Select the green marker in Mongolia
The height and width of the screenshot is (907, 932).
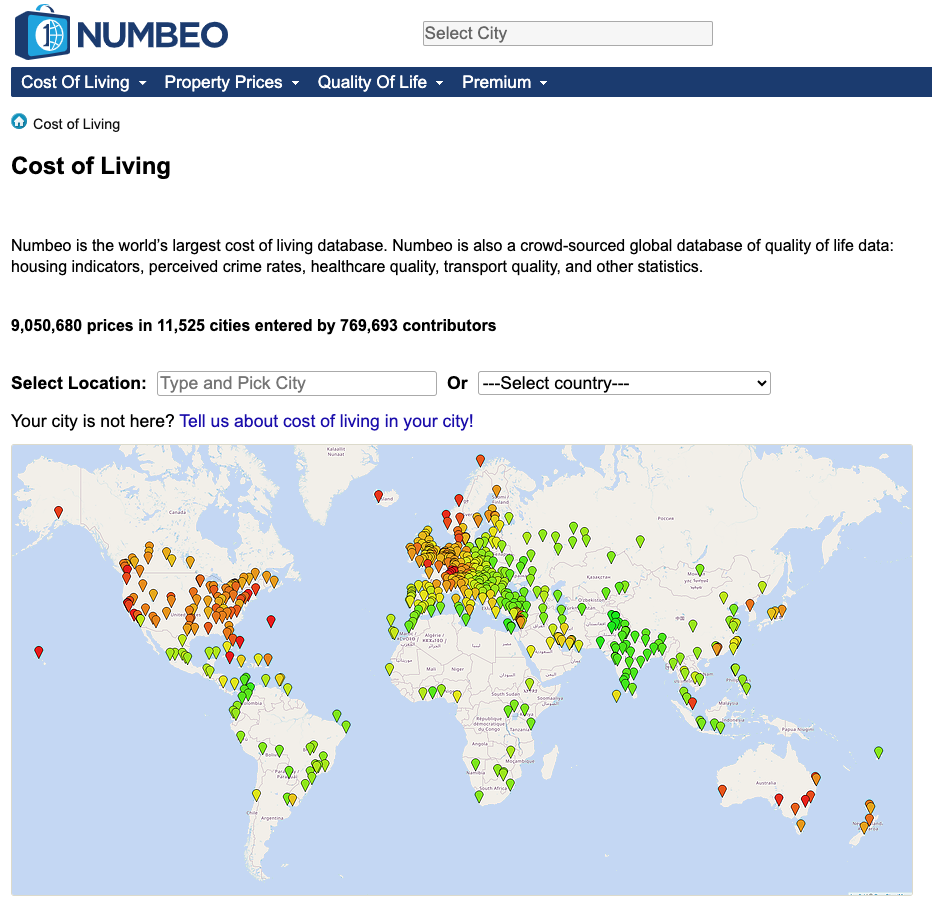click(x=700, y=570)
